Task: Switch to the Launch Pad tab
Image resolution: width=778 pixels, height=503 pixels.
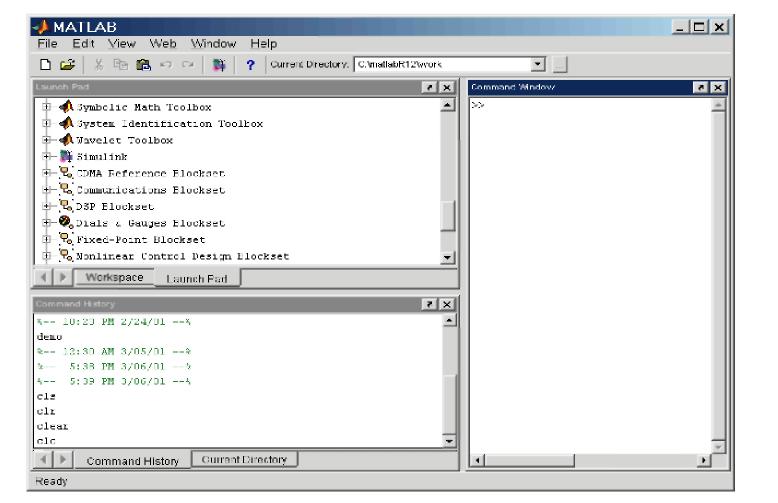Action: pos(197,278)
